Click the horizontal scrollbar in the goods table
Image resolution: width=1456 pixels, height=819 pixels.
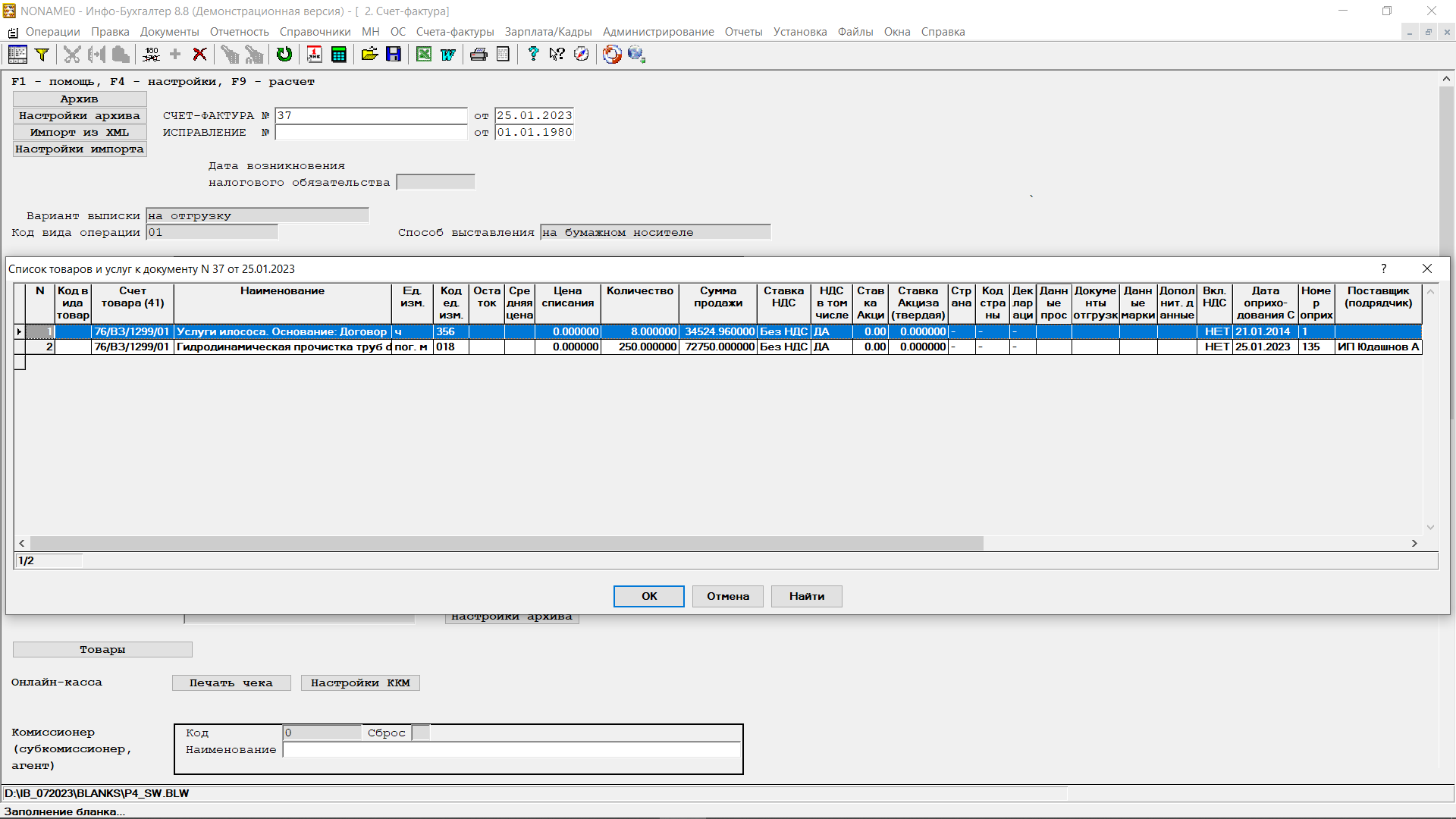coord(507,543)
